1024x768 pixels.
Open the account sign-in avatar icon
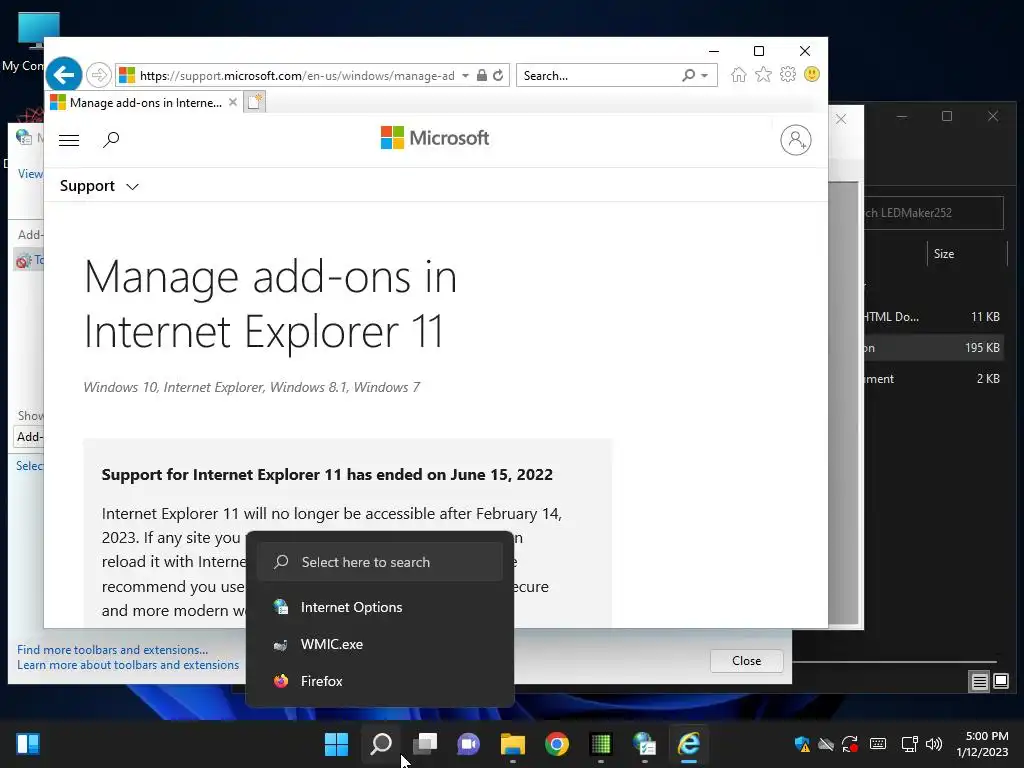coord(795,140)
